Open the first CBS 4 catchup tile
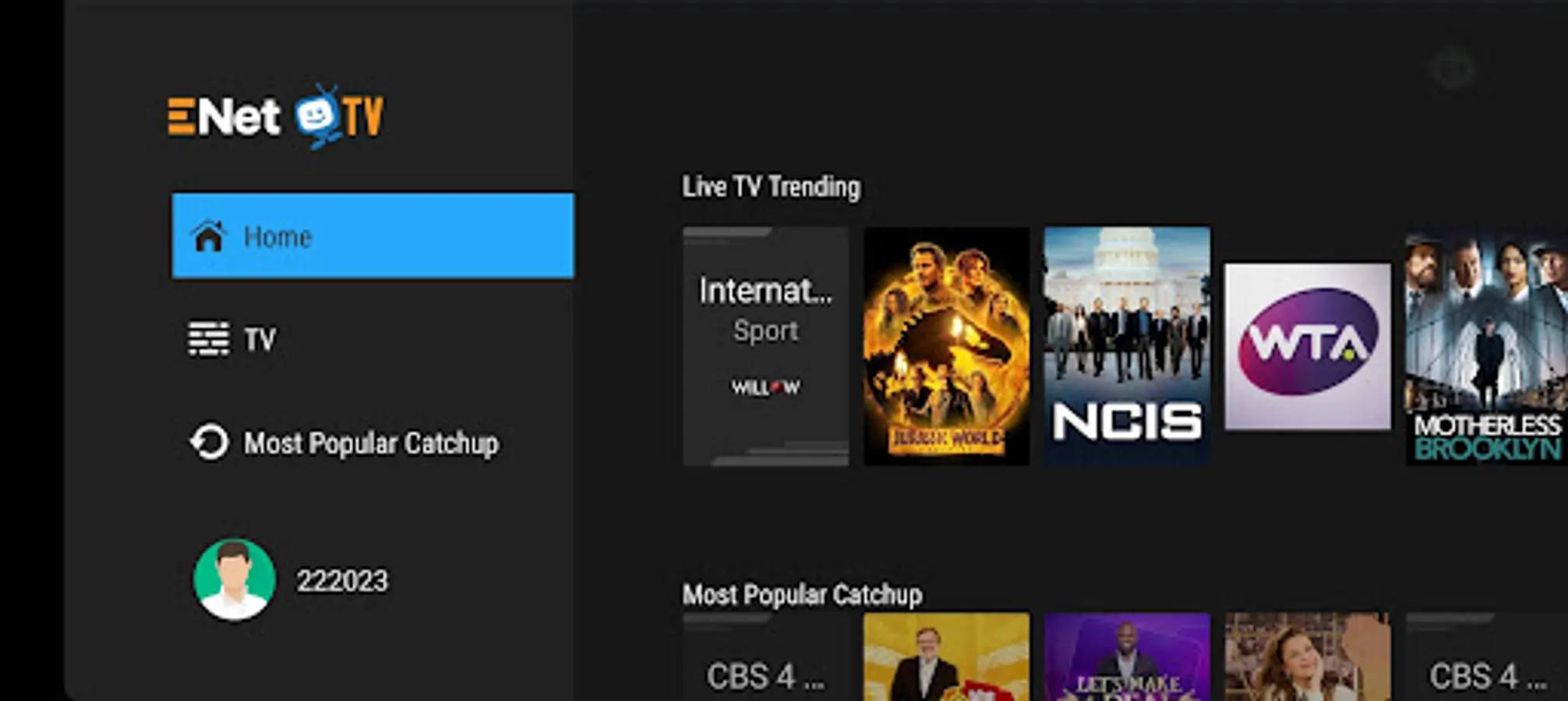The height and width of the screenshot is (701, 1568). click(765, 657)
